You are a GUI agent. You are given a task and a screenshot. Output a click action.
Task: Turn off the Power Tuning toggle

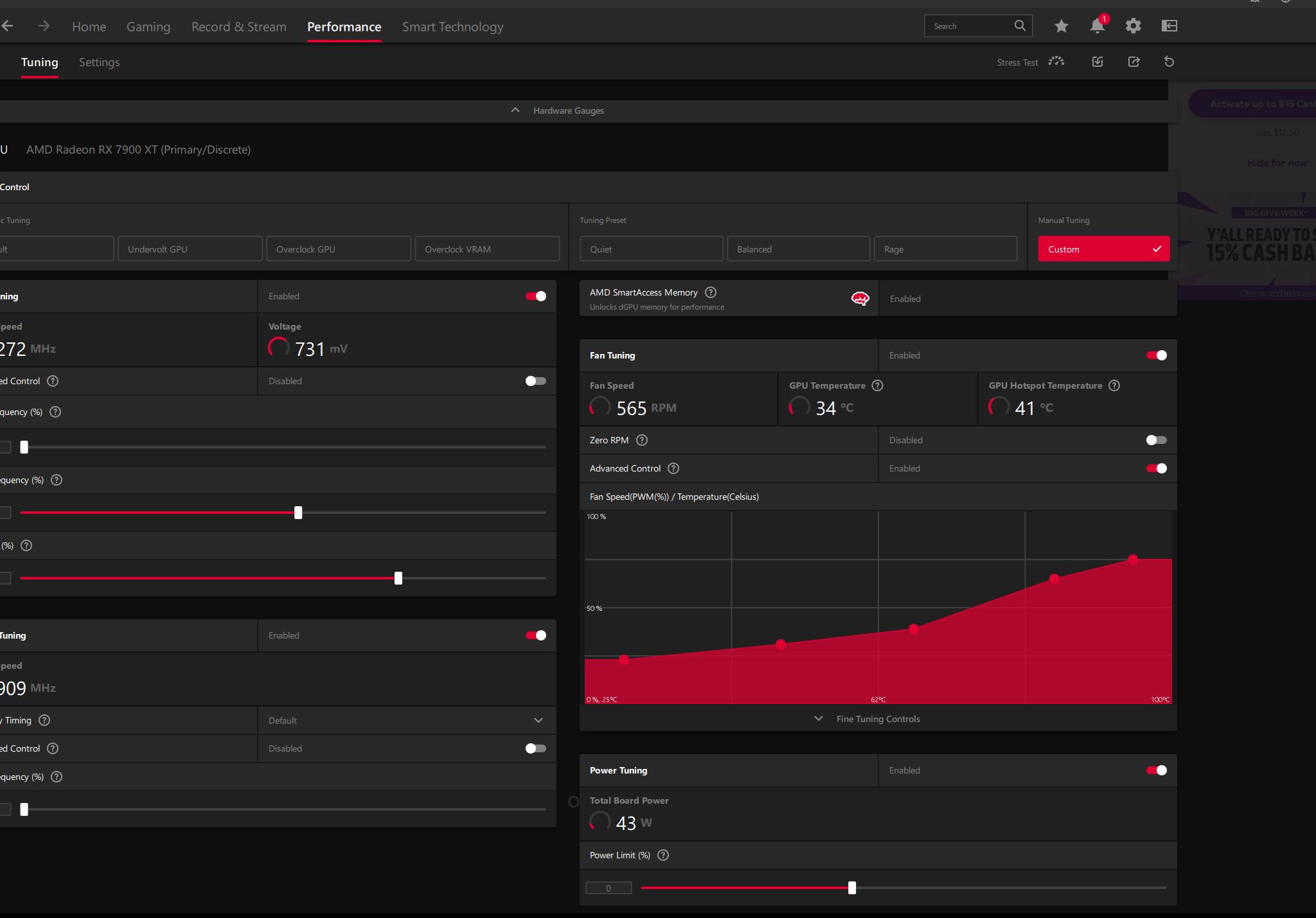coord(1157,770)
